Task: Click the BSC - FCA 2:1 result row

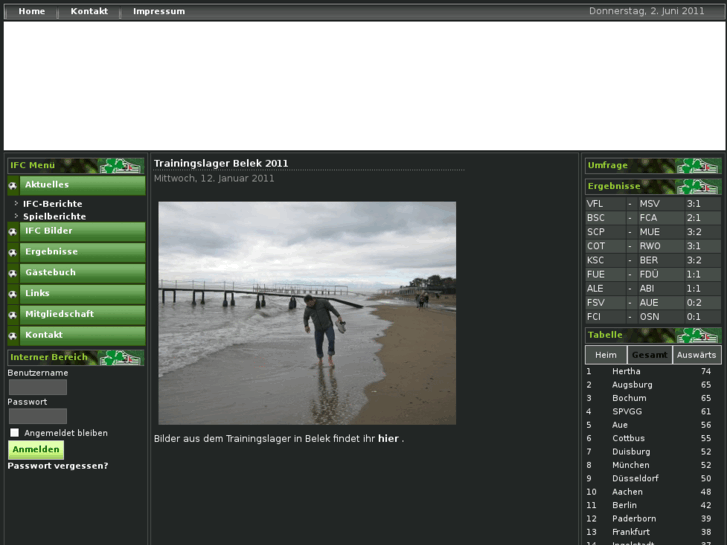Action: click(653, 218)
